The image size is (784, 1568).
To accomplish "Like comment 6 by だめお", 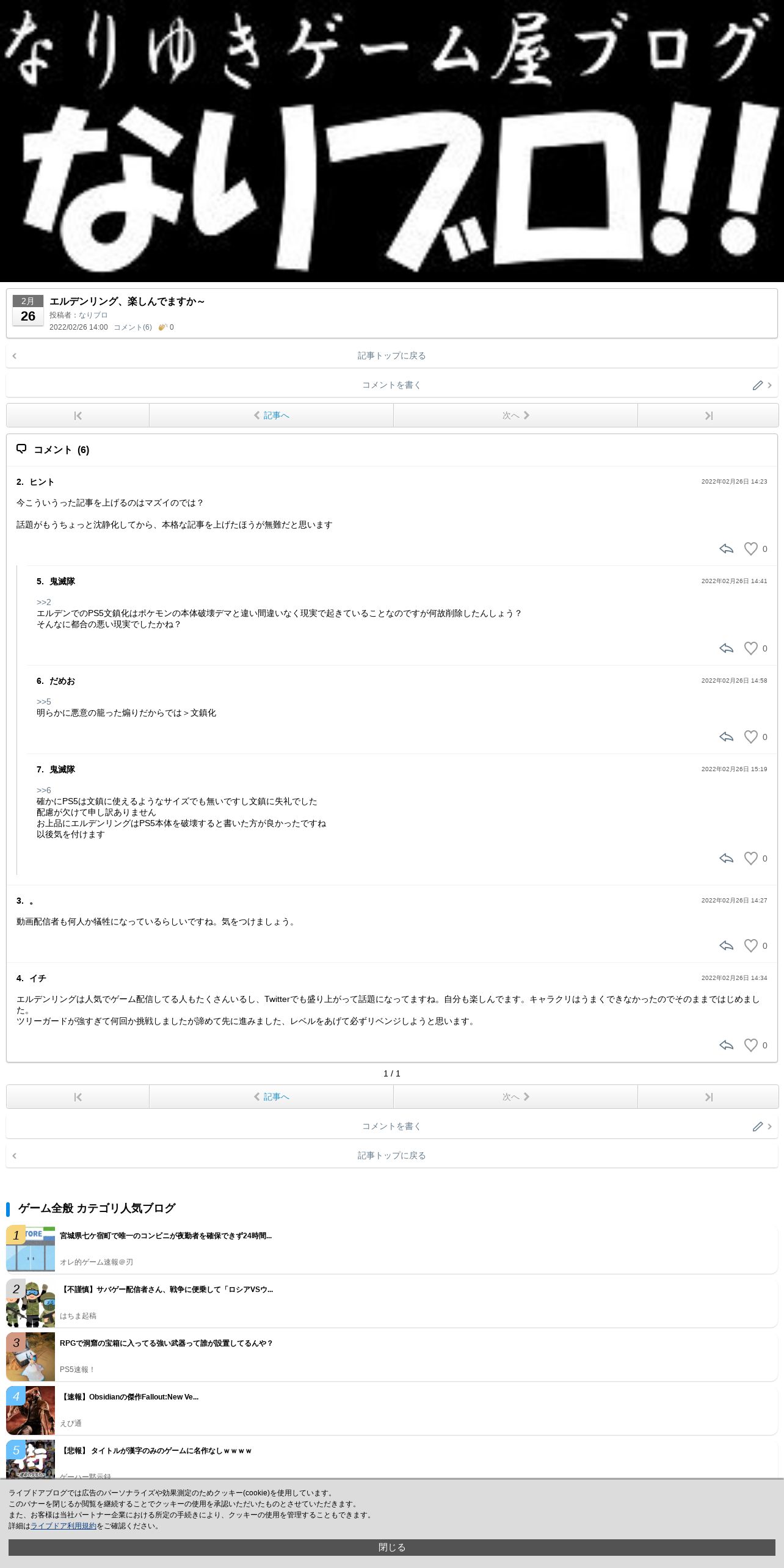I will (750, 737).
